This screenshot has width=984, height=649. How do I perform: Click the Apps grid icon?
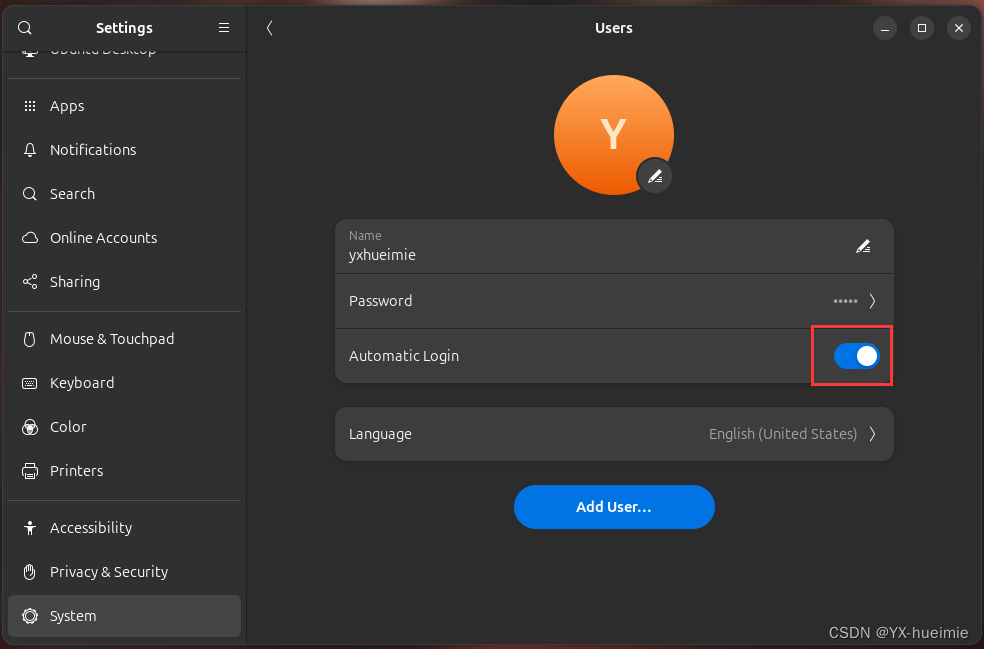tap(29, 106)
